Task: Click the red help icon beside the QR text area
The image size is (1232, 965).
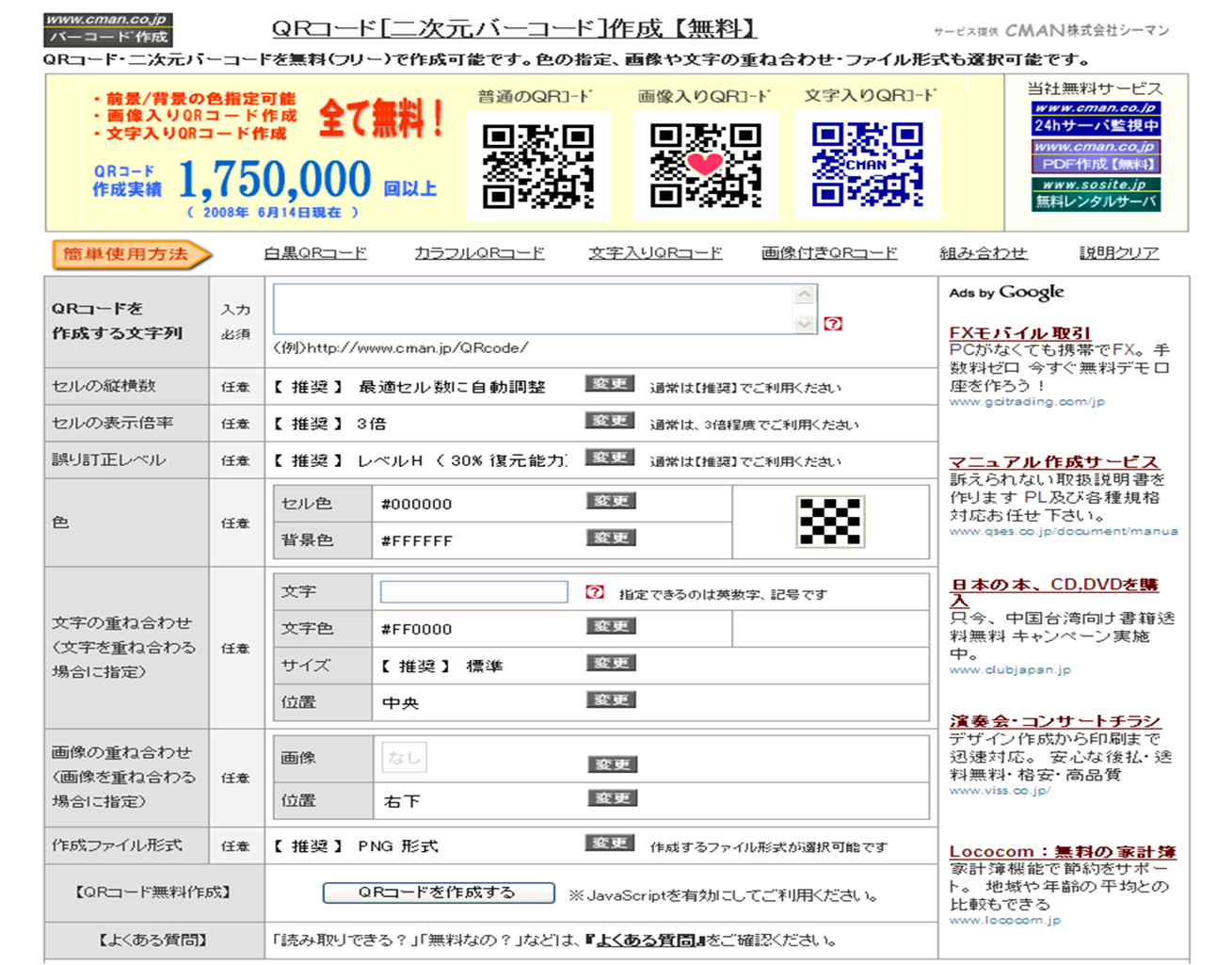Action: [833, 323]
